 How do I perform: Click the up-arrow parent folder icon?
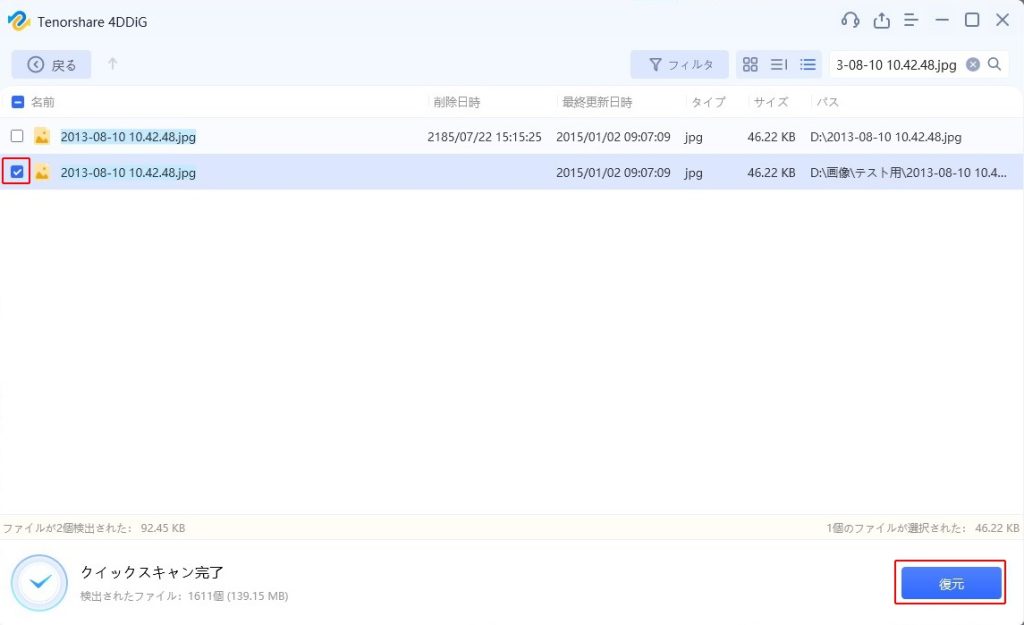coord(112,65)
